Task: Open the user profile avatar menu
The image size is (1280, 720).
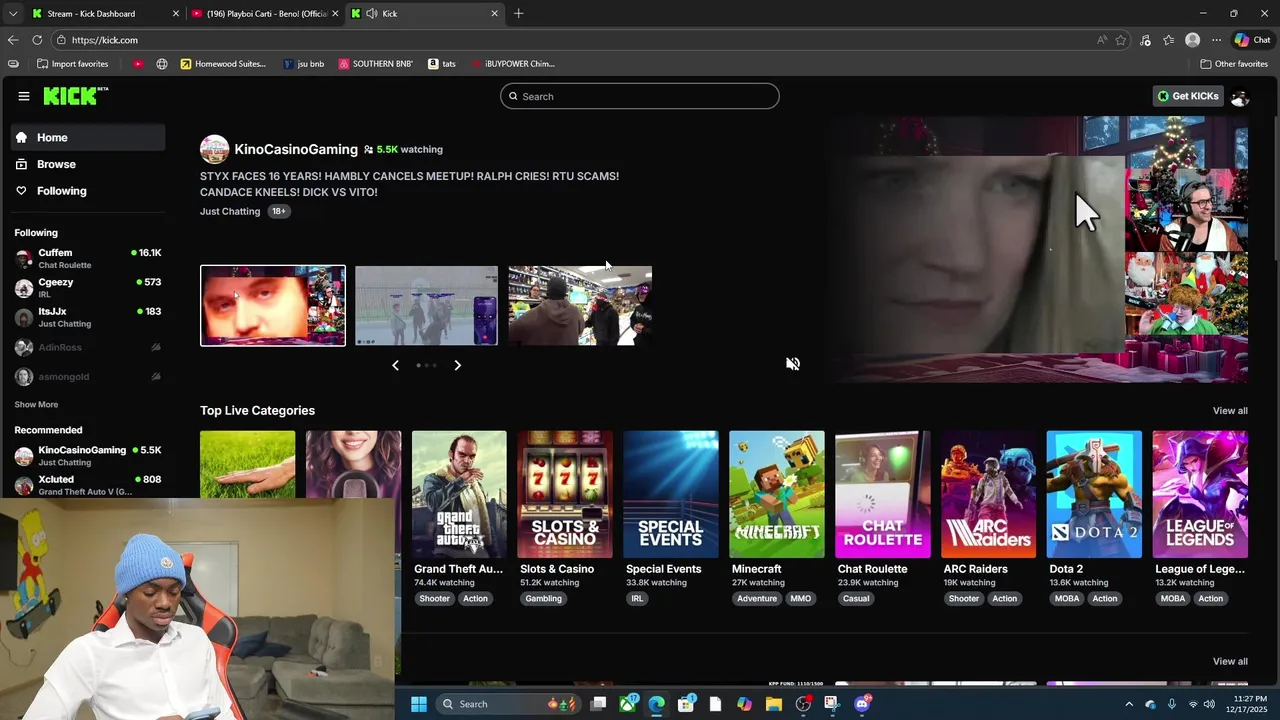Action: [x=1240, y=96]
